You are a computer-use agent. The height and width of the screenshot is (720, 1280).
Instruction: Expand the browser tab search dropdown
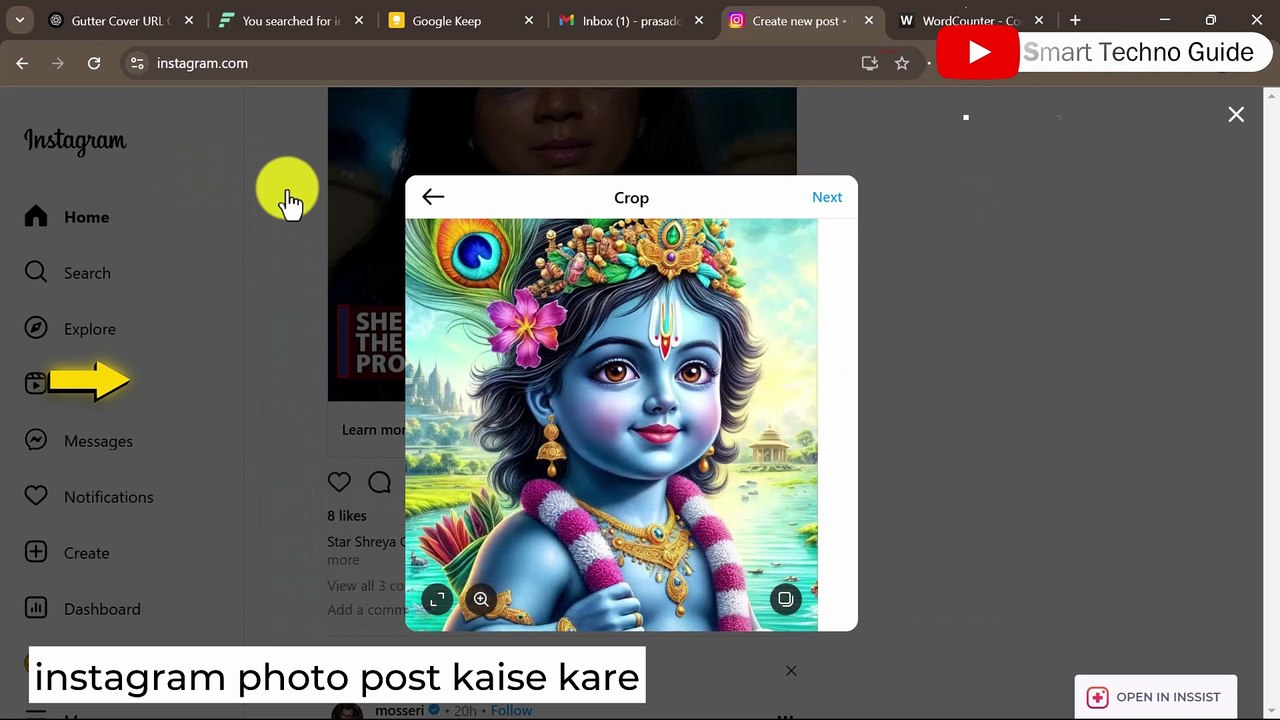(19, 20)
